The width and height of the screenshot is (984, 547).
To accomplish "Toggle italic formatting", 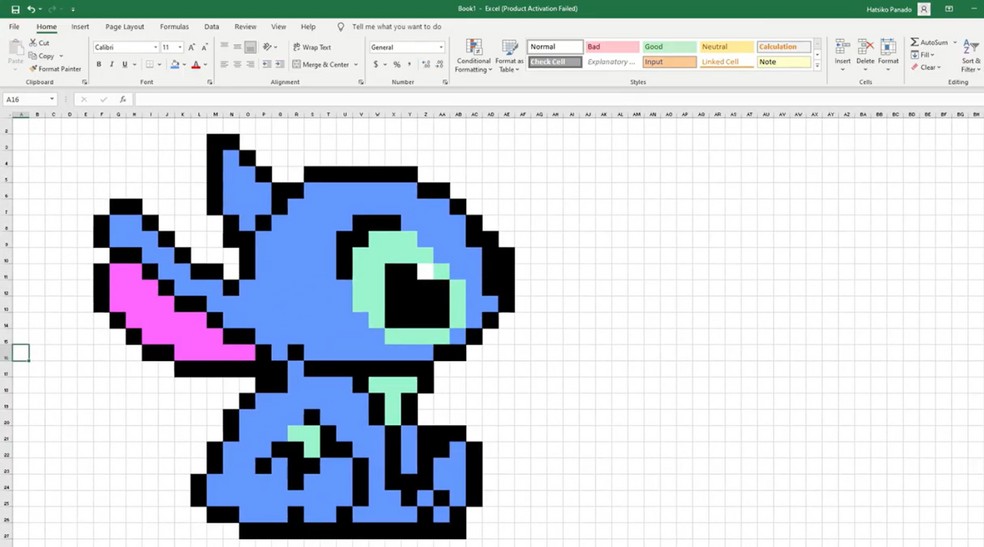I will point(112,64).
